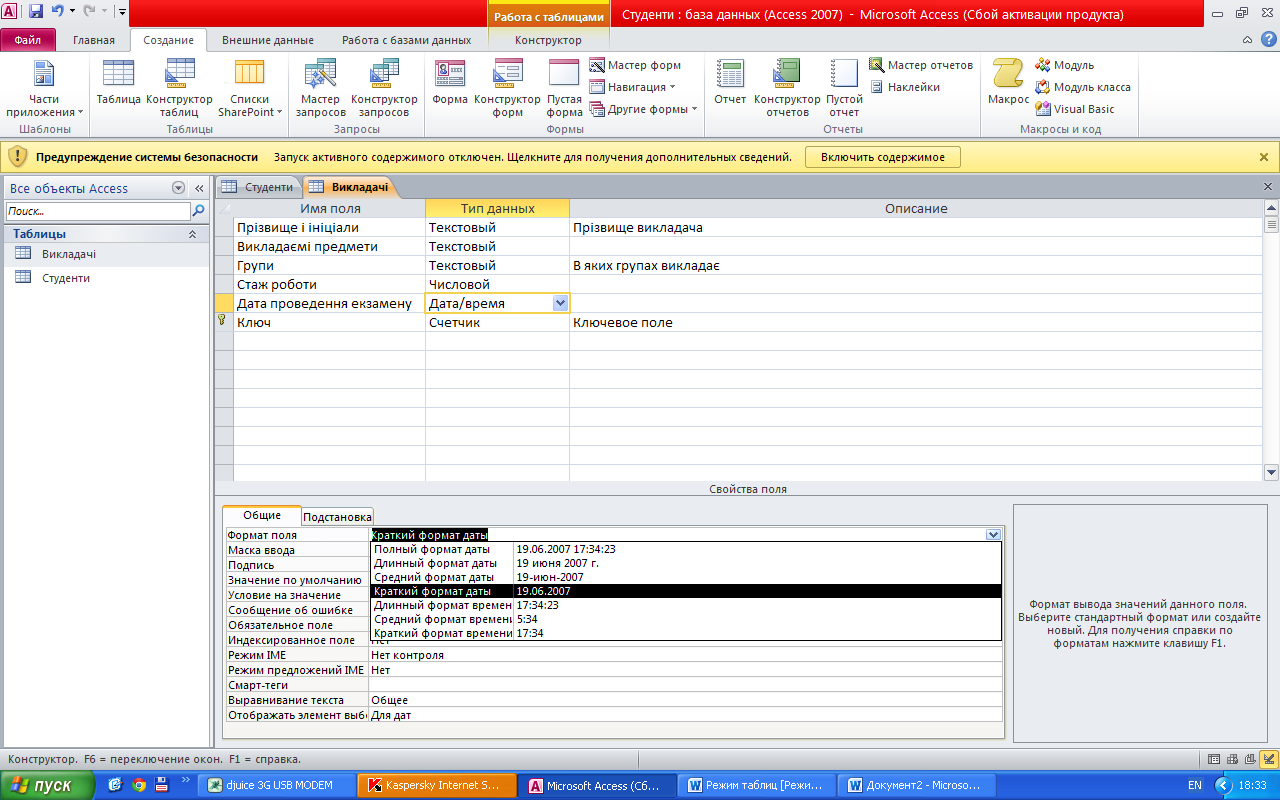Switch to Работа с базами данных tab
This screenshot has width=1280, height=800.
coord(406,40)
